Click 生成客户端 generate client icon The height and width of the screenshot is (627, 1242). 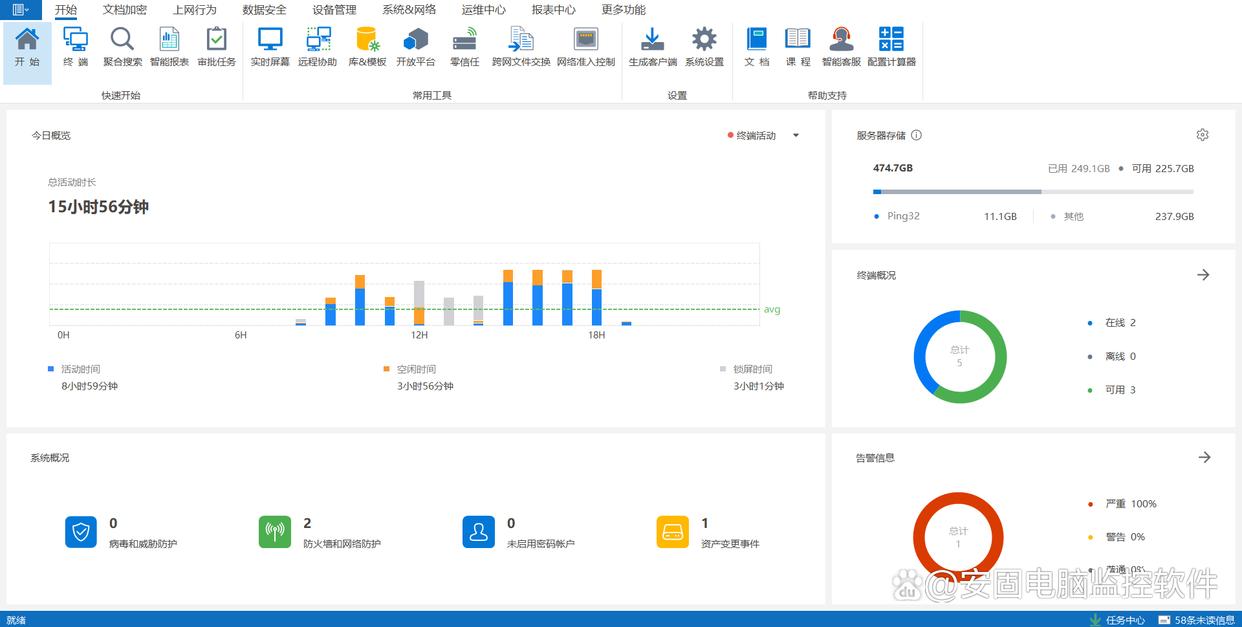[652, 47]
